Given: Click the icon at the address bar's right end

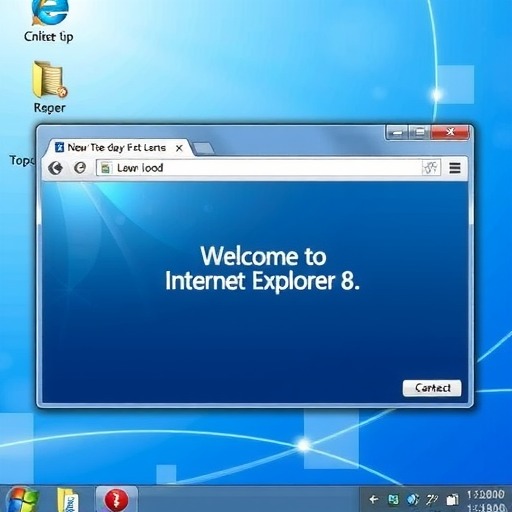Looking at the screenshot, I should 431,167.
